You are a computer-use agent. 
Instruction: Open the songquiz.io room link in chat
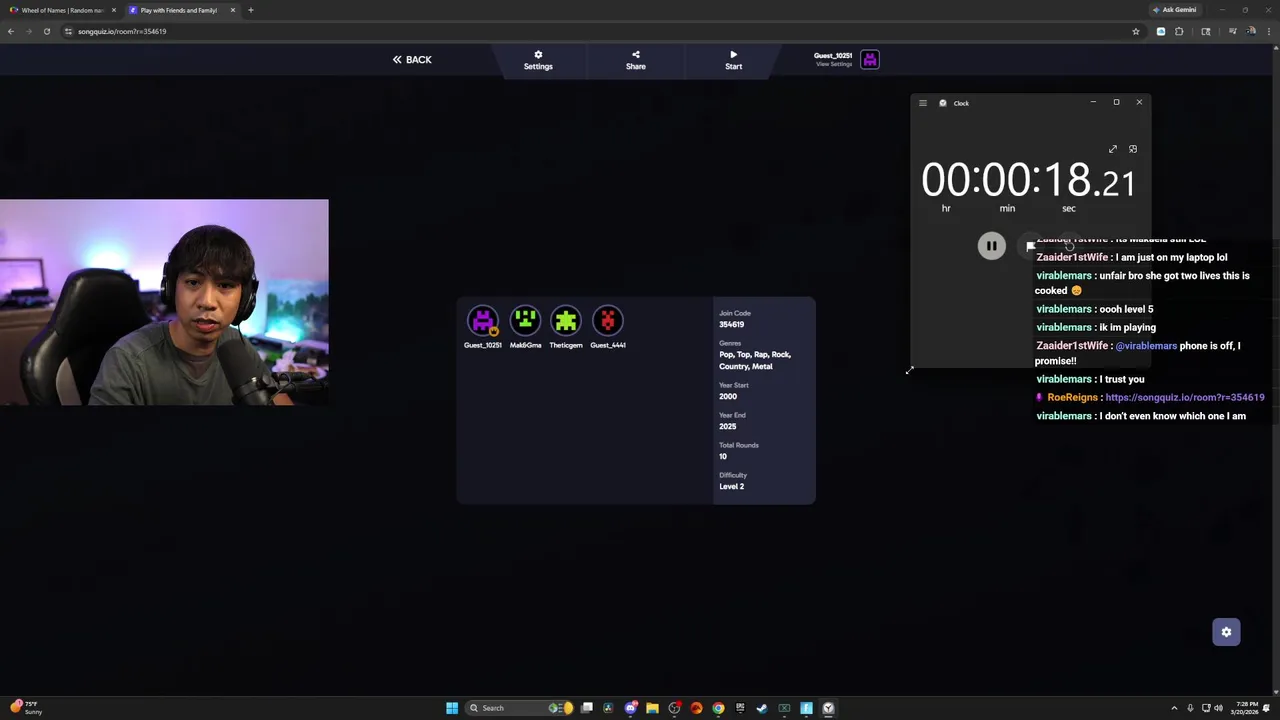tap(1185, 397)
